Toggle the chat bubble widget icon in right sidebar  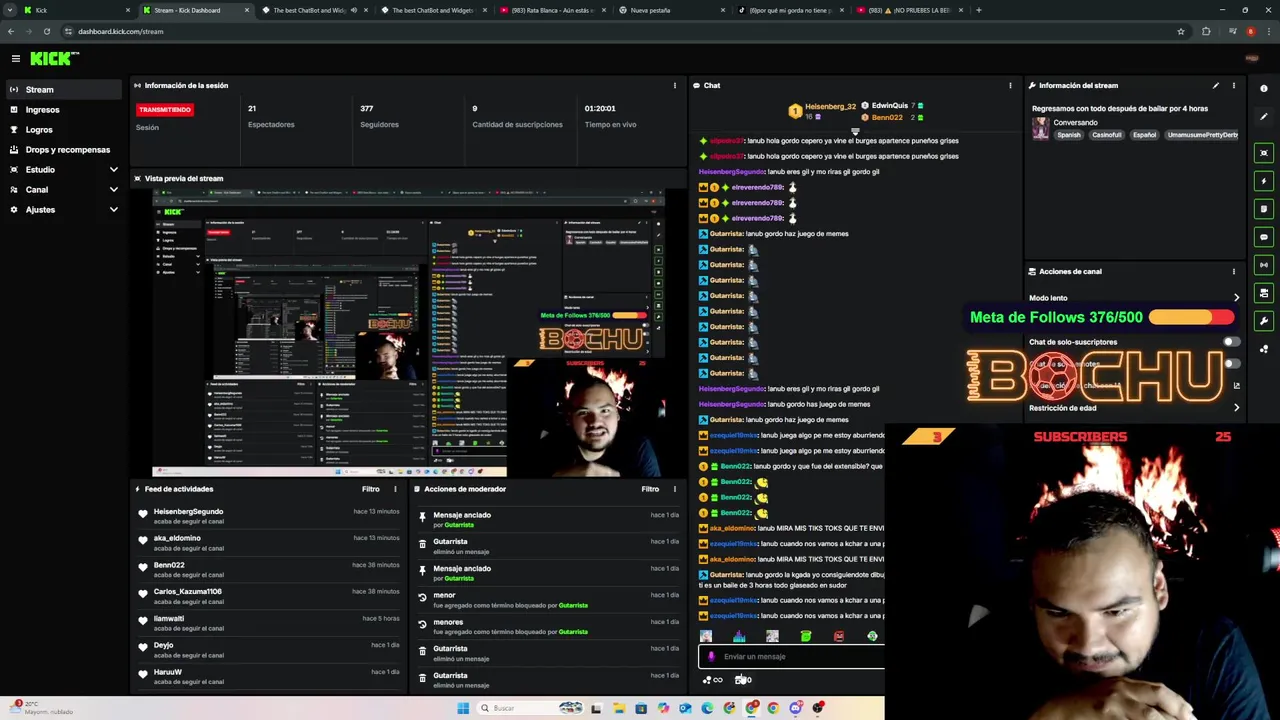[1264, 237]
